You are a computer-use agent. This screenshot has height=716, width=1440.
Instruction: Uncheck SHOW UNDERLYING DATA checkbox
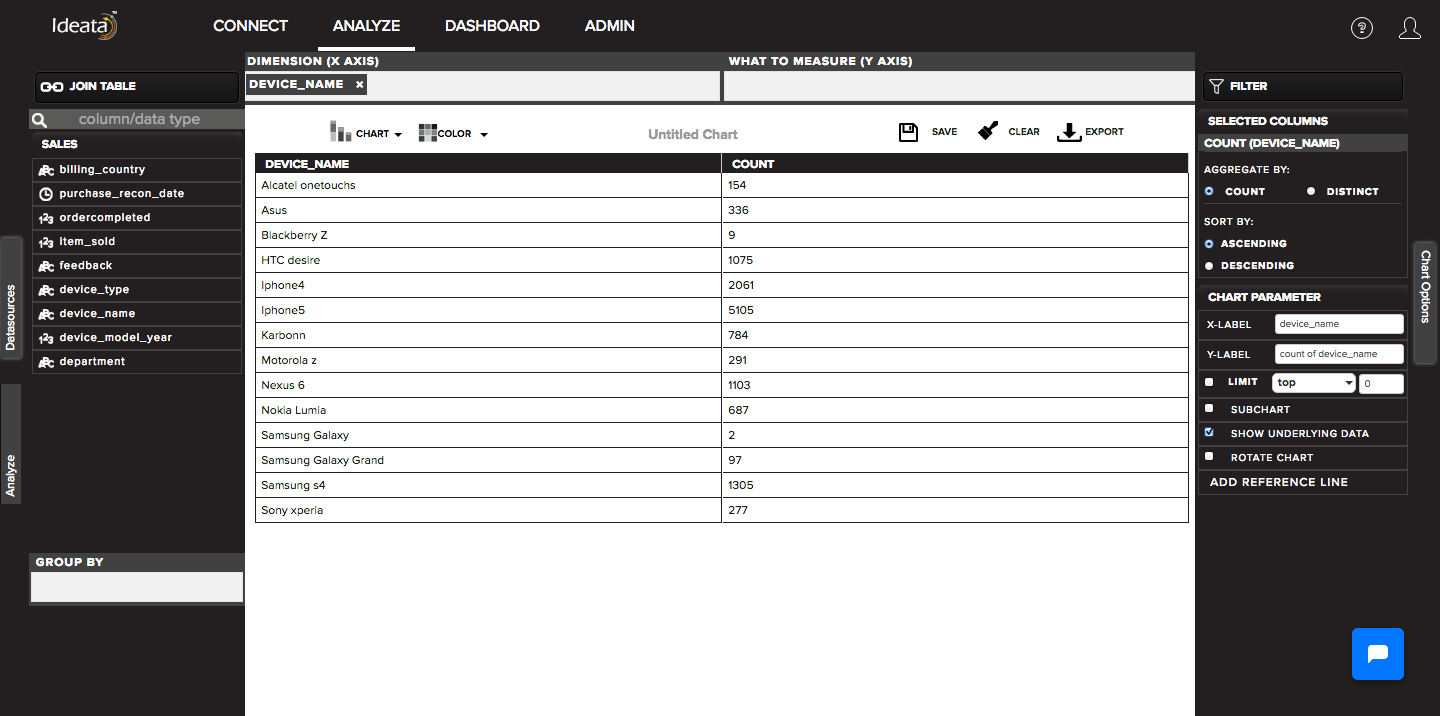click(1209, 432)
